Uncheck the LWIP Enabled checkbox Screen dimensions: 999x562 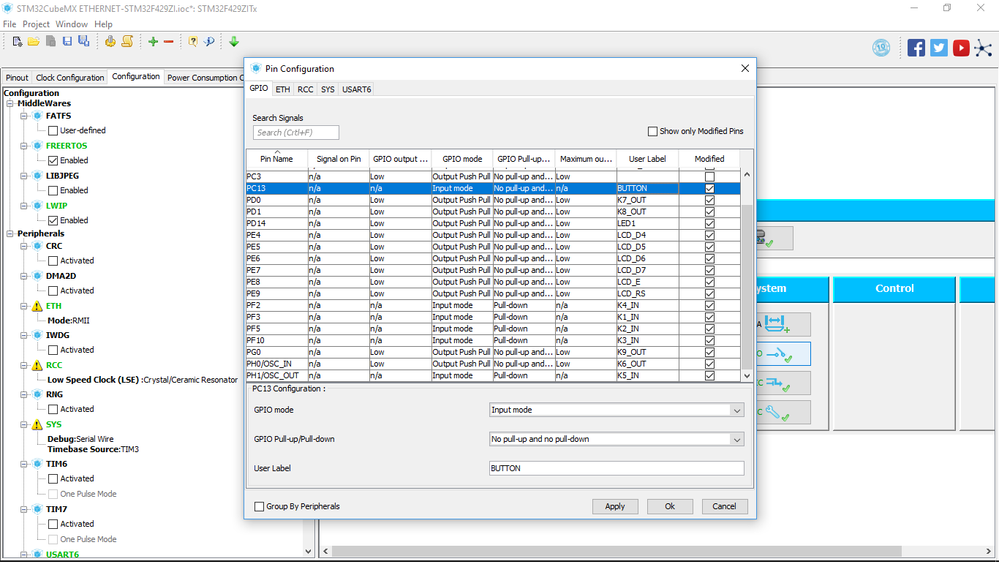[53, 220]
